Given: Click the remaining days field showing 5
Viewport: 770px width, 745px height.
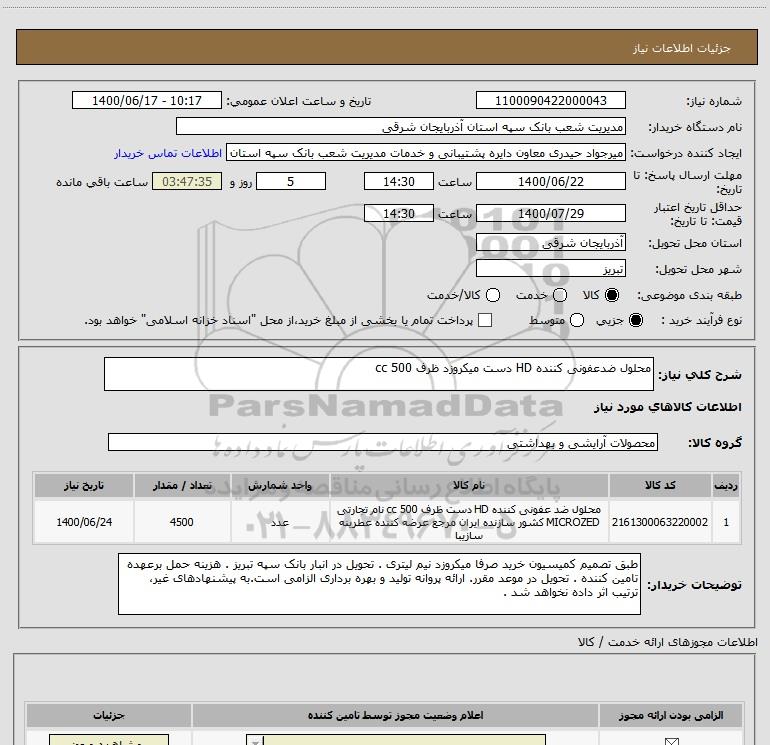Looking at the screenshot, I should coord(291,182).
